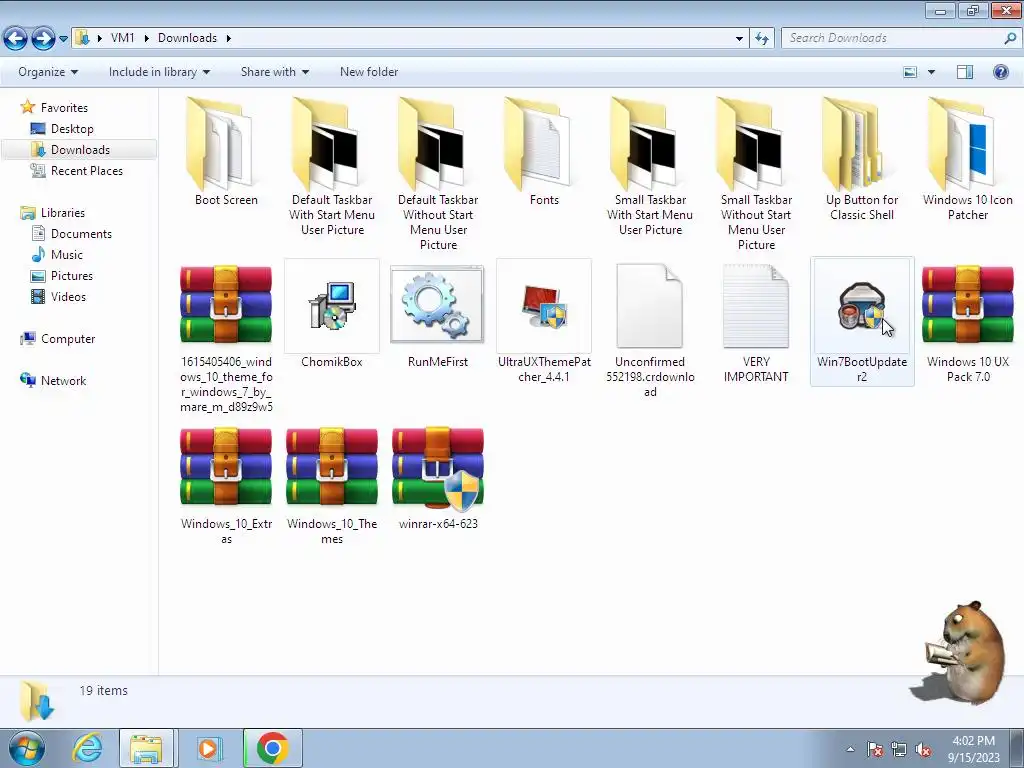
Task: Open the recent pages dropdown arrow
Action: [63, 39]
